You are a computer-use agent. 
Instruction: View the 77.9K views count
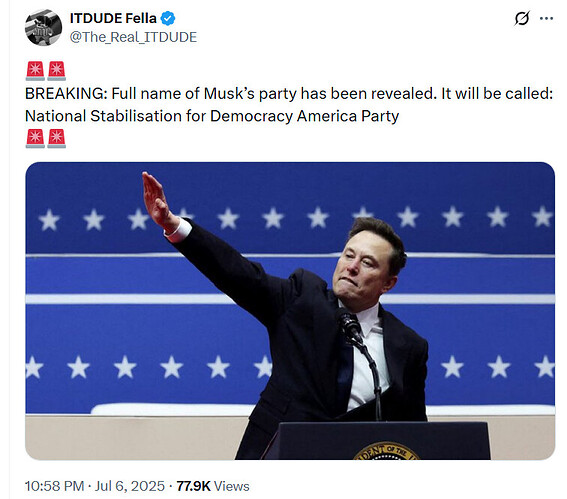point(193,486)
